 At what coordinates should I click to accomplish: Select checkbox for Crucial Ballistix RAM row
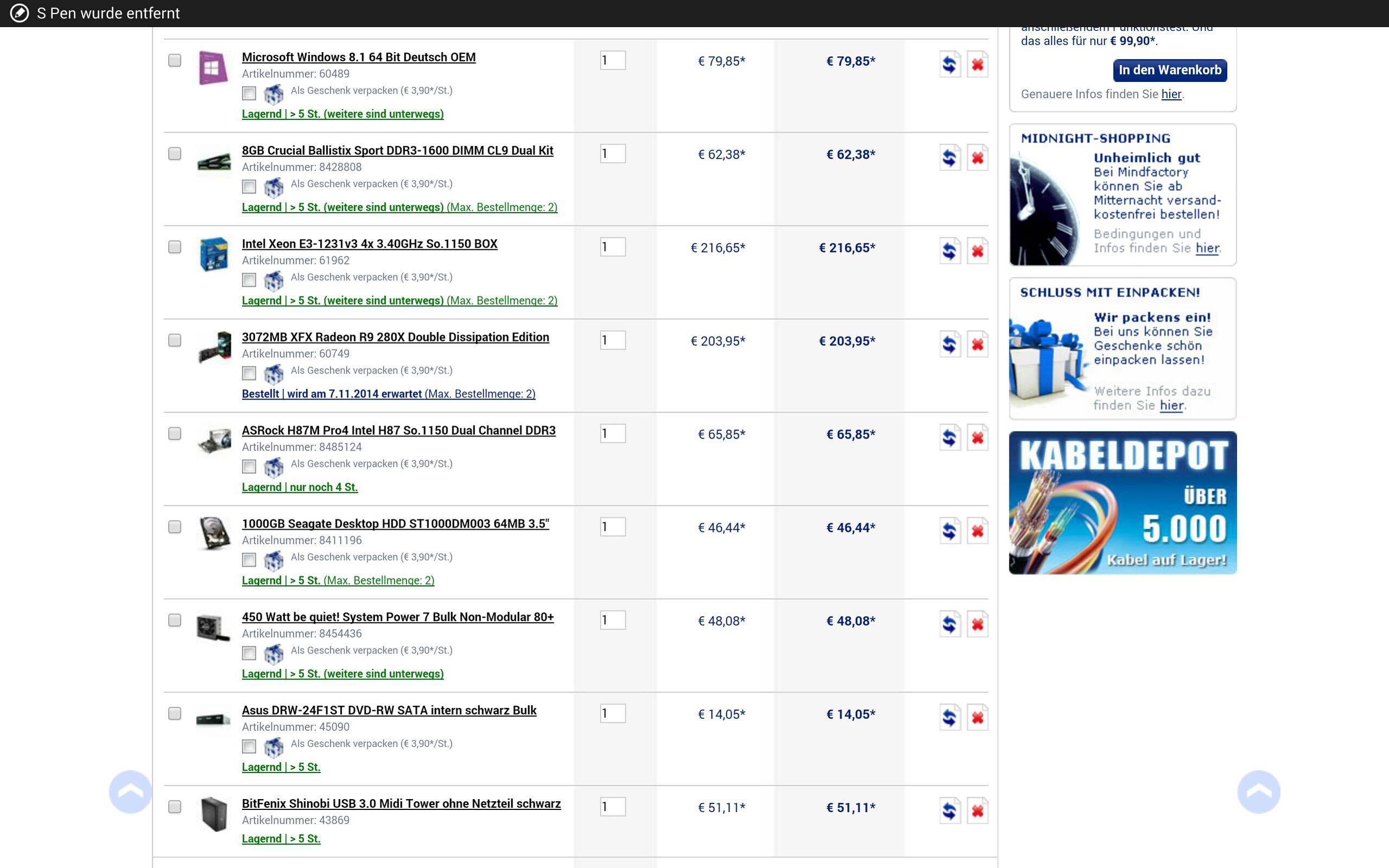pyautogui.click(x=174, y=153)
